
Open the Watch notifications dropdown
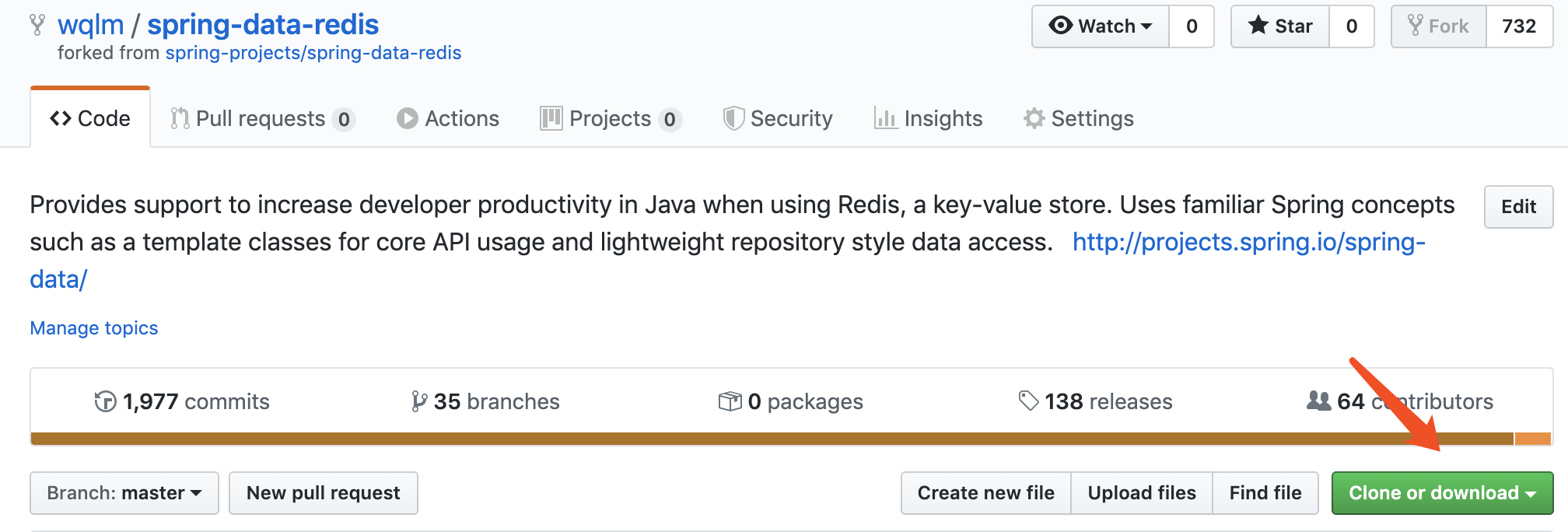point(1101,26)
